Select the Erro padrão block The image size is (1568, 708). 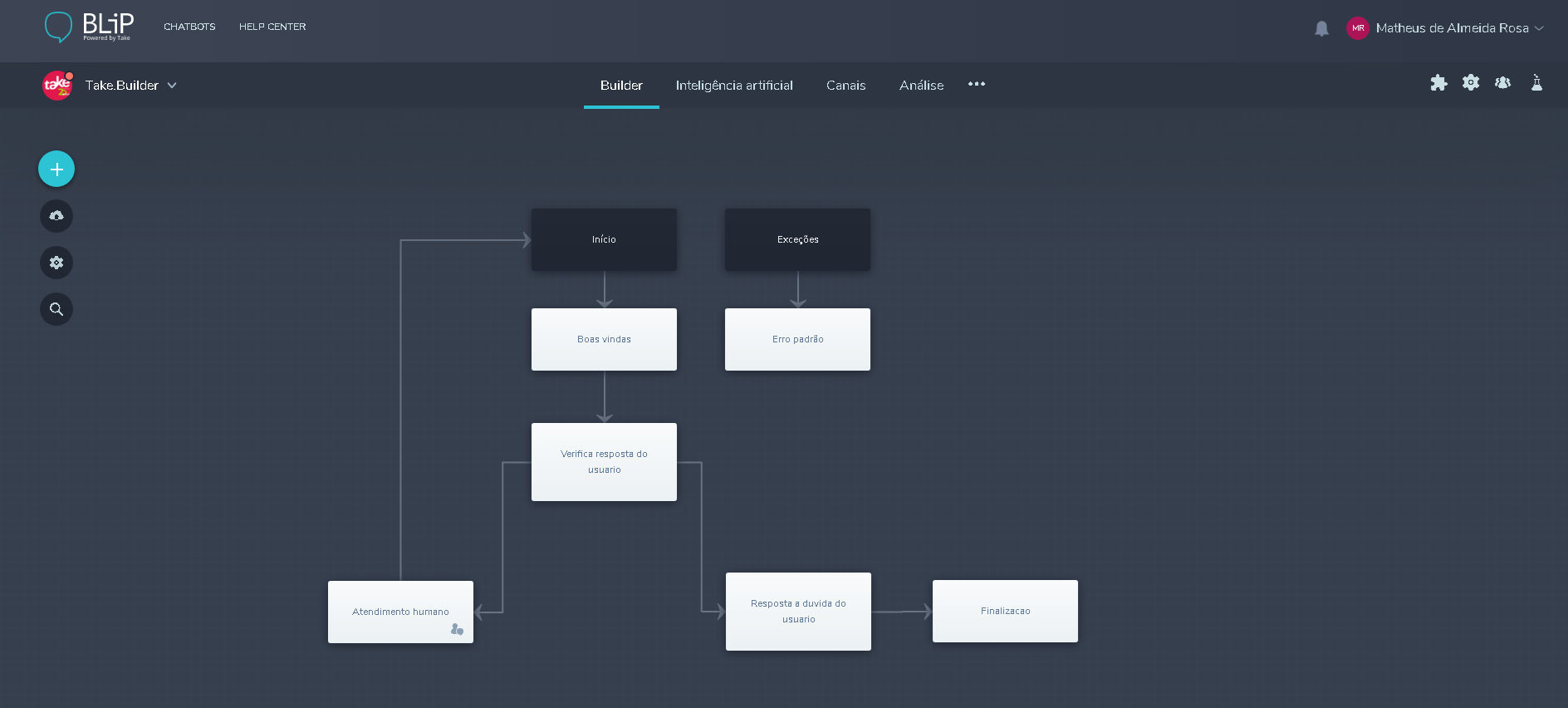797,339
